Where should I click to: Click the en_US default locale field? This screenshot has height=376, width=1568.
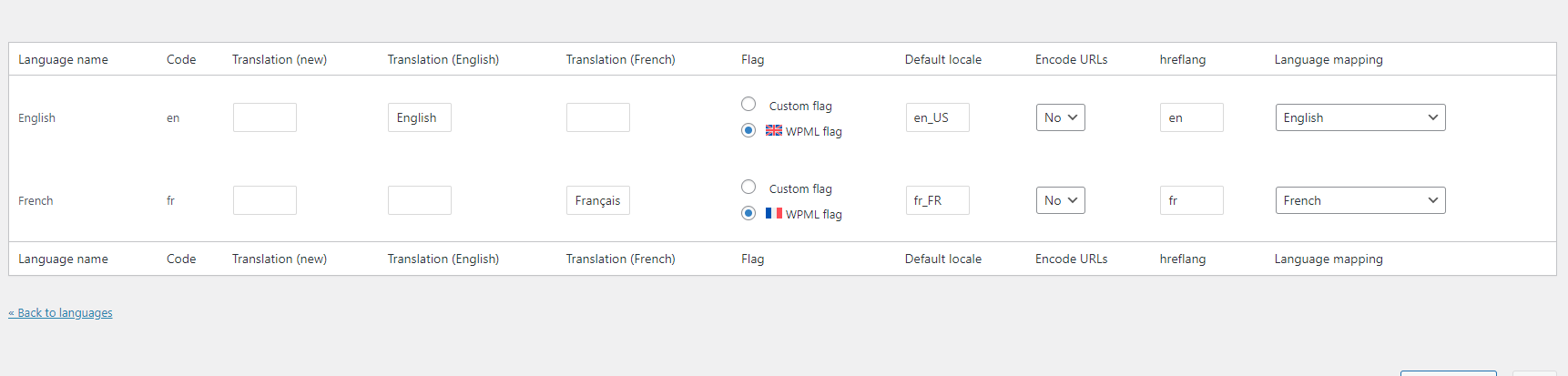[938, 117]
